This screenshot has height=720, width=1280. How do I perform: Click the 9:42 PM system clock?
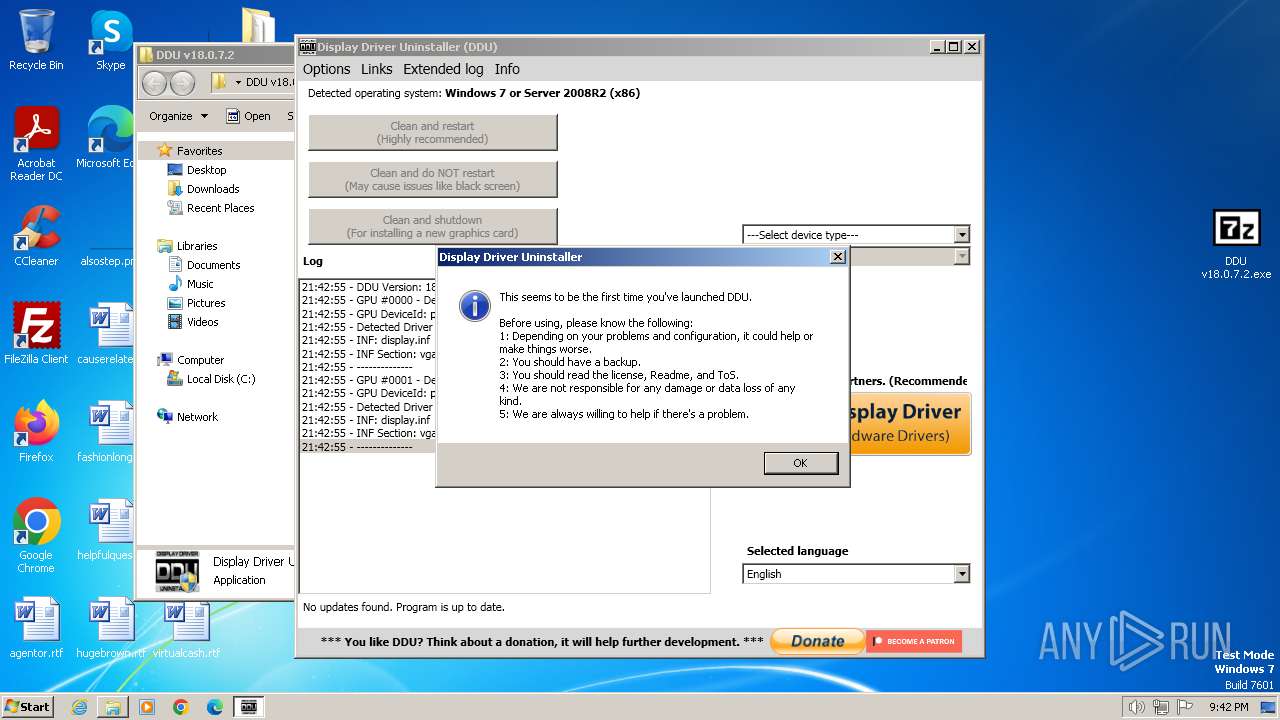[x=1228, y=707]
